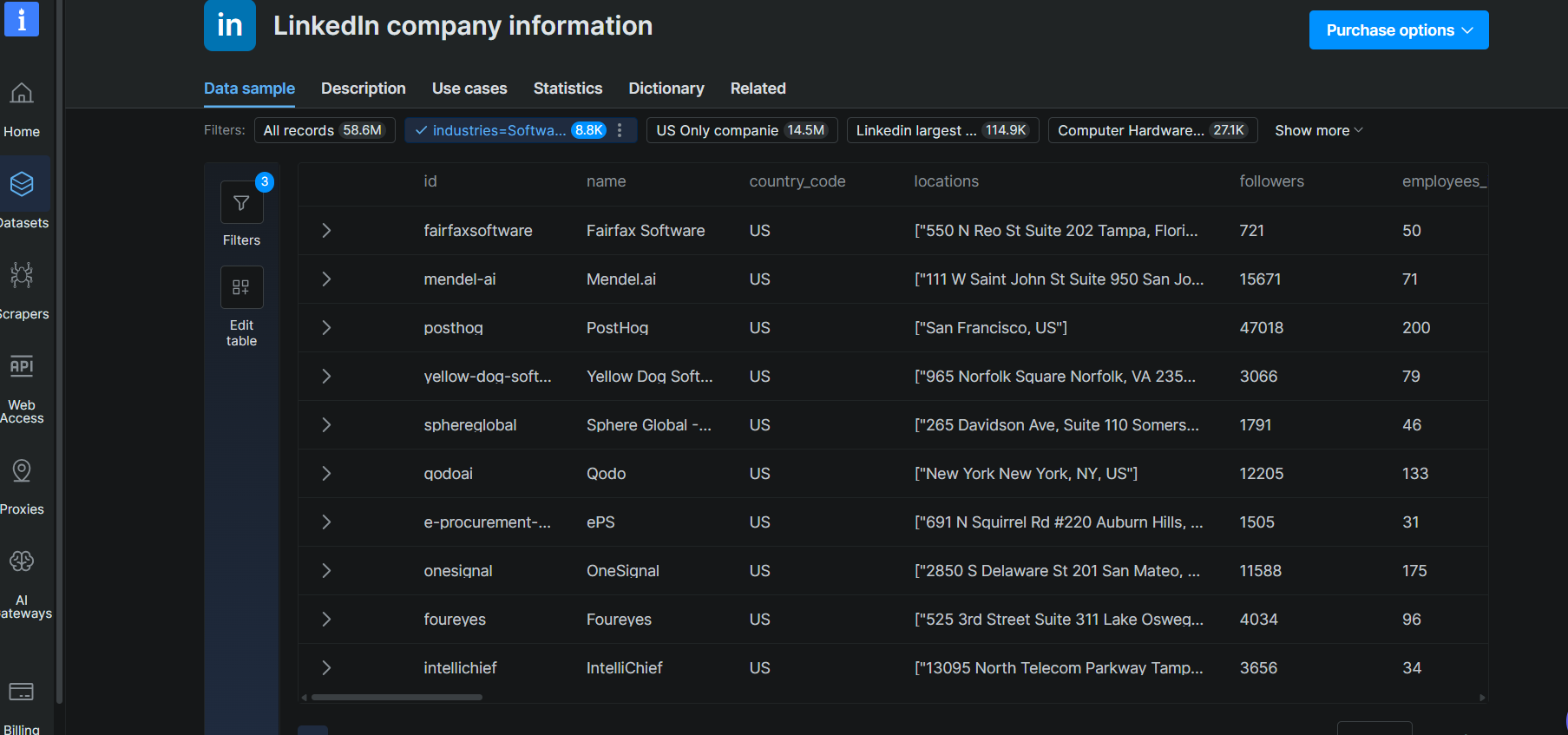Image resolution: width=1568 pixels, height=735 pixels.
Task: Select the Linkedin largest filter
Action: pyautogui.click(x=942, y=130)
